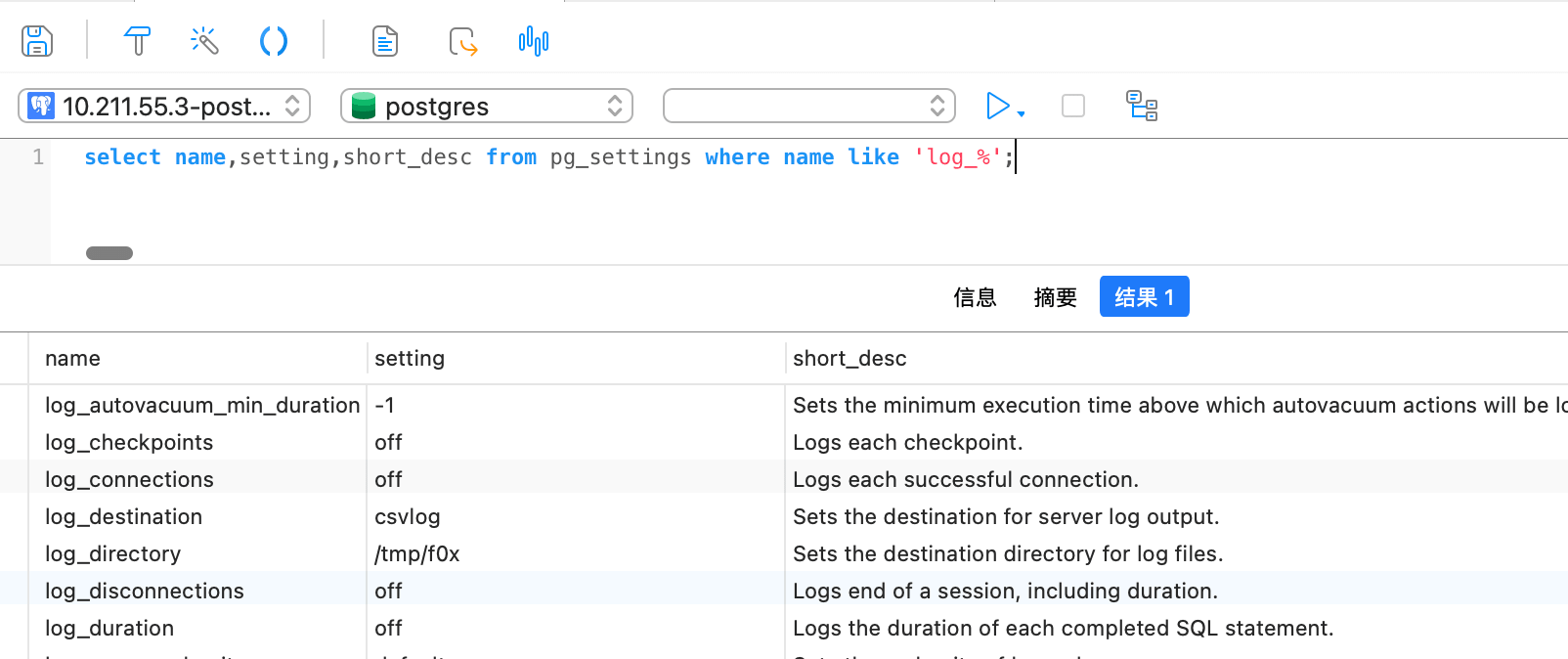Switch to the 信息 tab
Screen dimensions: 1568x659
pyautogui.click(x=975, y=297)
